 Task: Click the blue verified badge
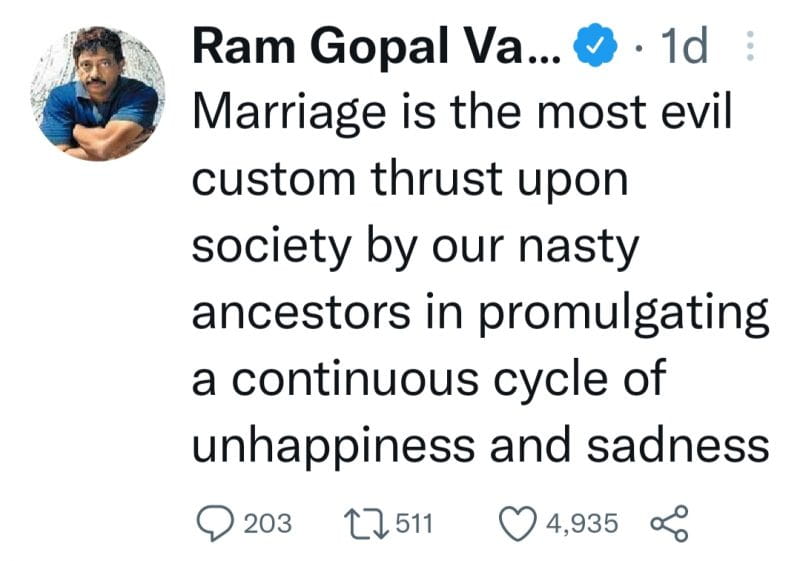pos(595,45)
